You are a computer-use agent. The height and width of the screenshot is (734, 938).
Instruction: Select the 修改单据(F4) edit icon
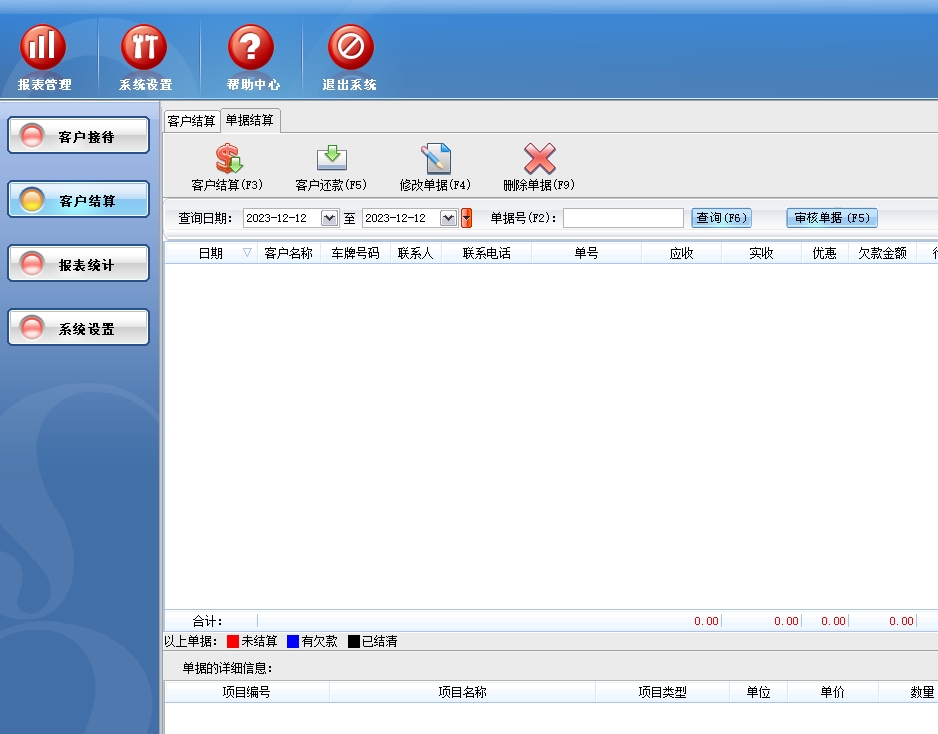[435, 160]
